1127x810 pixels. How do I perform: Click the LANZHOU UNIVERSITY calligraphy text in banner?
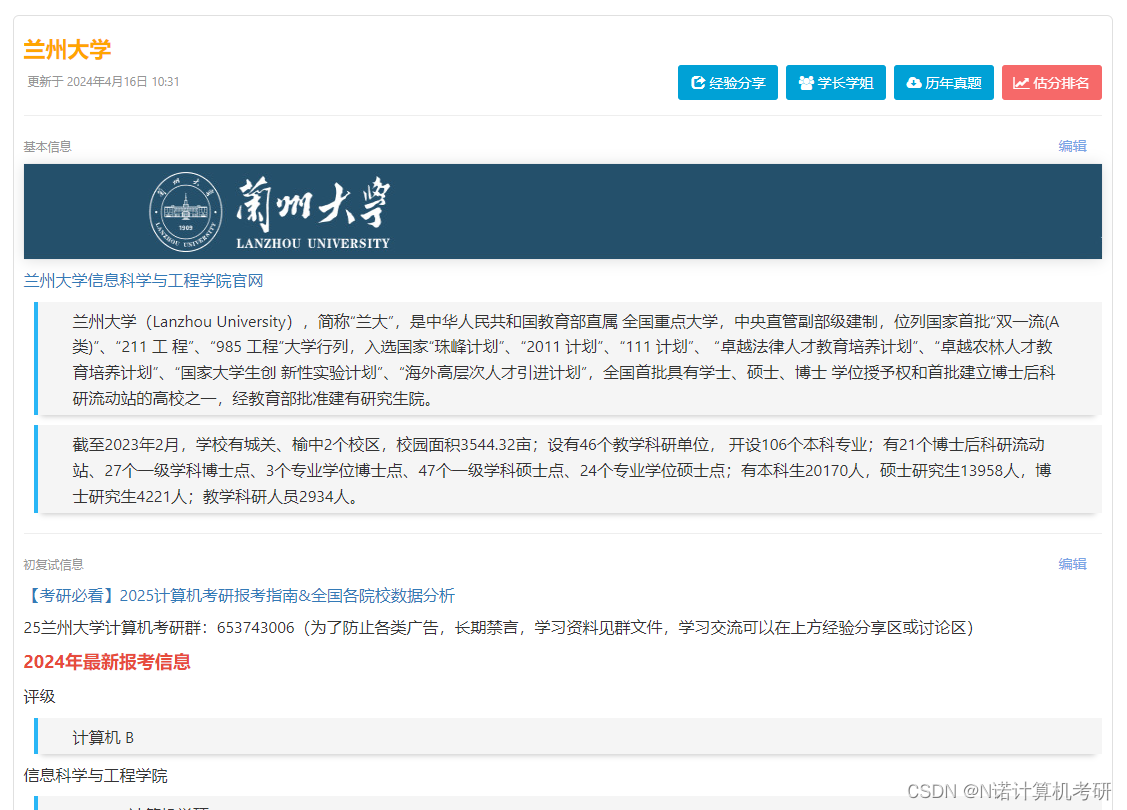(313, 213)
